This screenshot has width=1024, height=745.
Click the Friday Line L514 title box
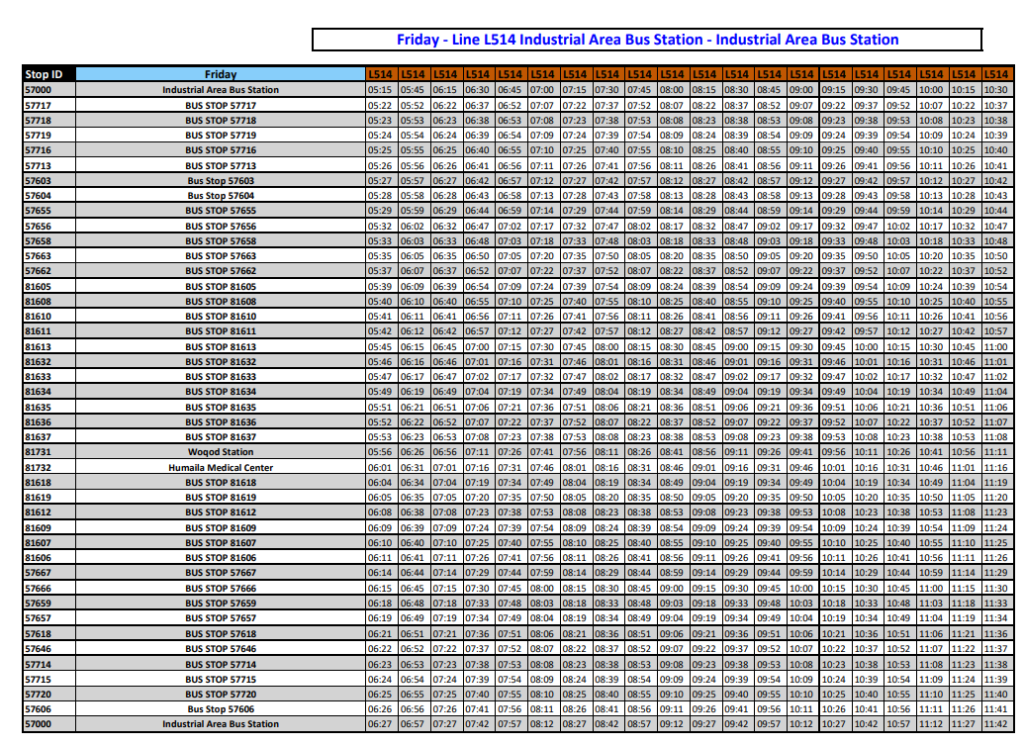pos(647,40)
